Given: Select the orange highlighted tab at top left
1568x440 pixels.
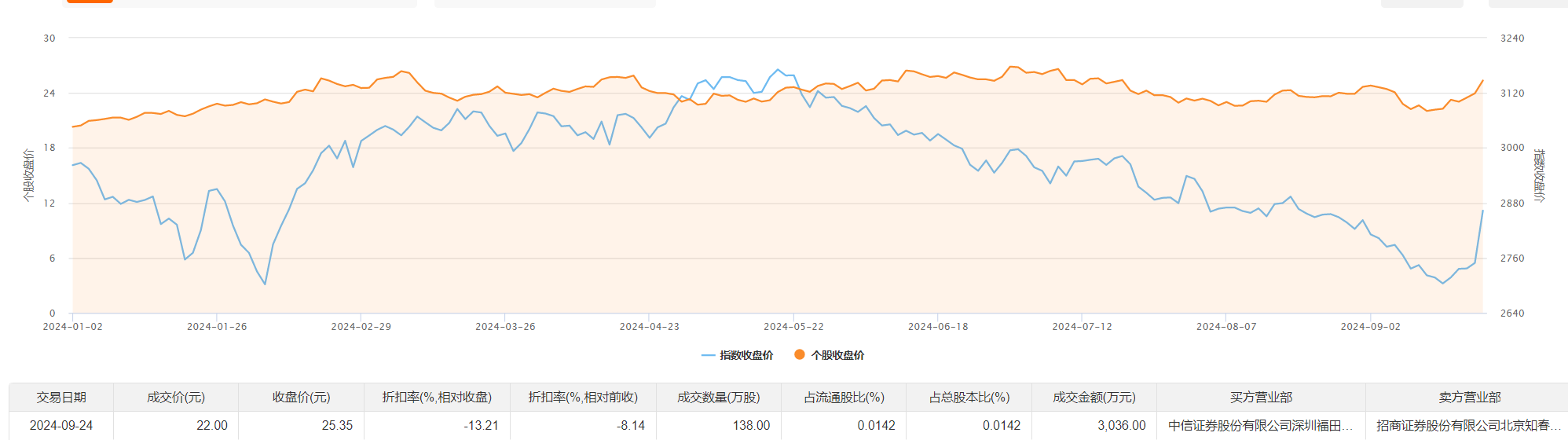Looking at the screenshot, I should coord(90,2).
